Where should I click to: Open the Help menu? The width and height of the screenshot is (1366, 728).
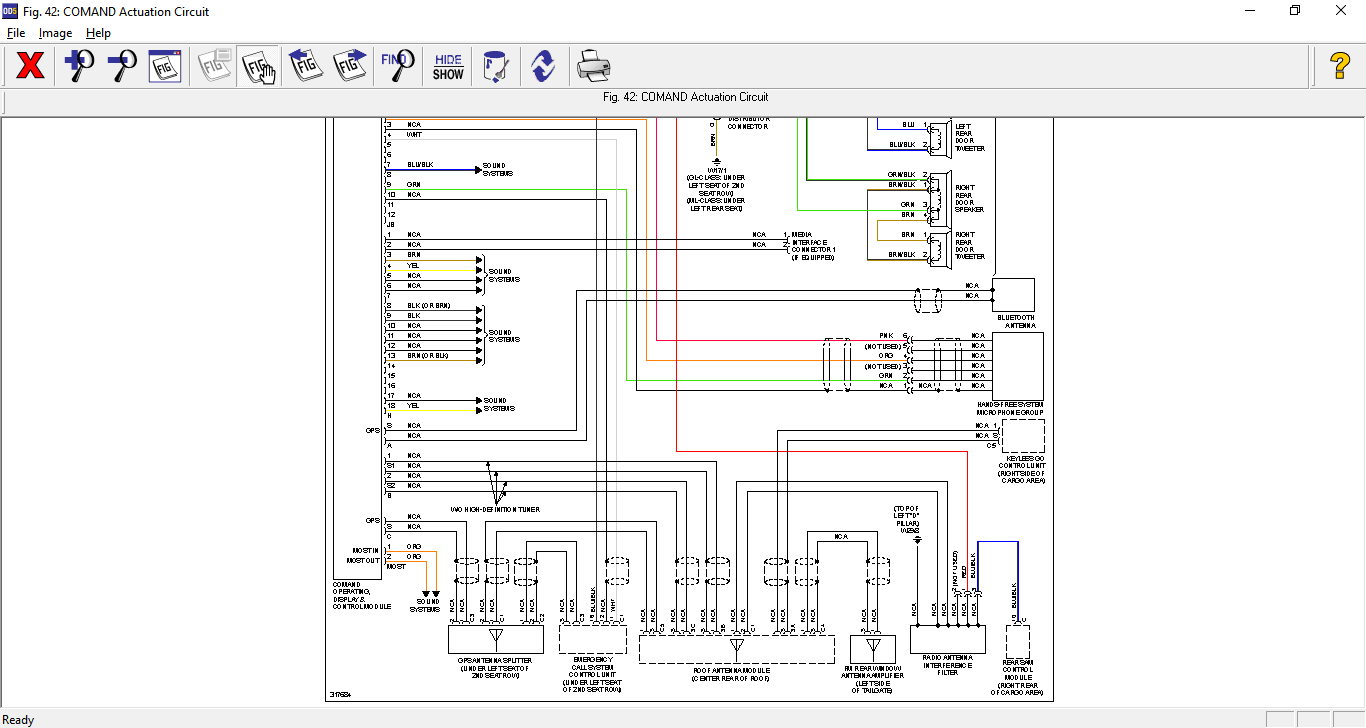pyautogui.click(x=98, y=33)
